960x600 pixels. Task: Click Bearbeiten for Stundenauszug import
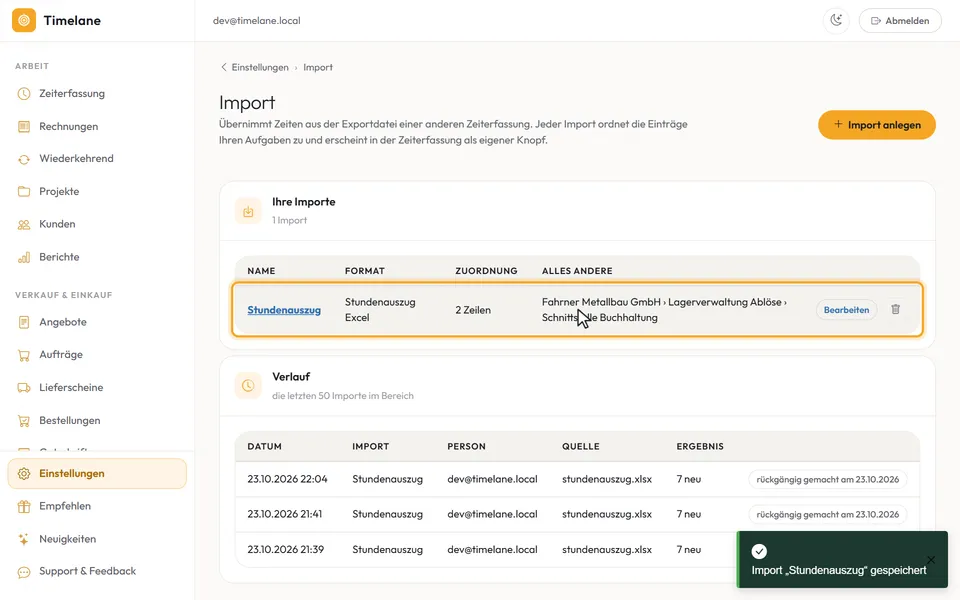(x=846, y=310)
